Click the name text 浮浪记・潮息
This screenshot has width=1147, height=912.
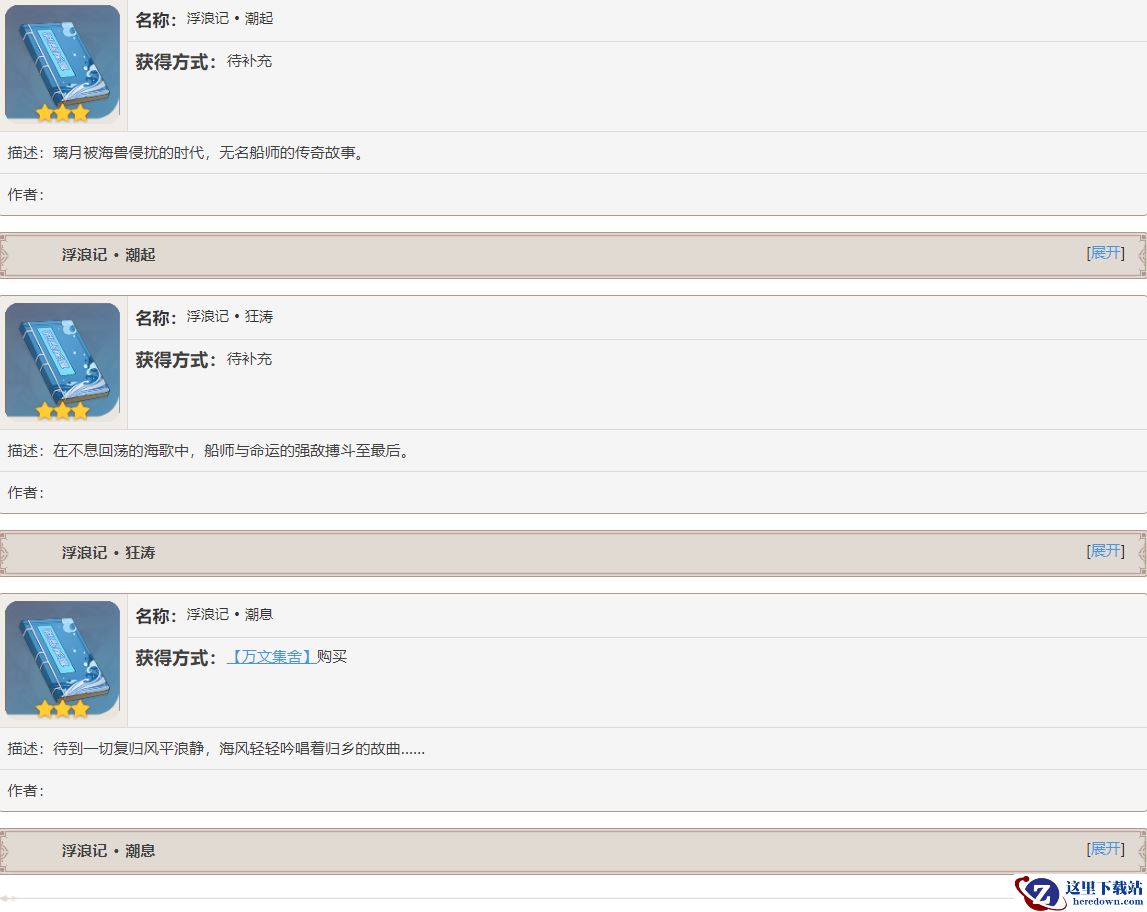230,614
